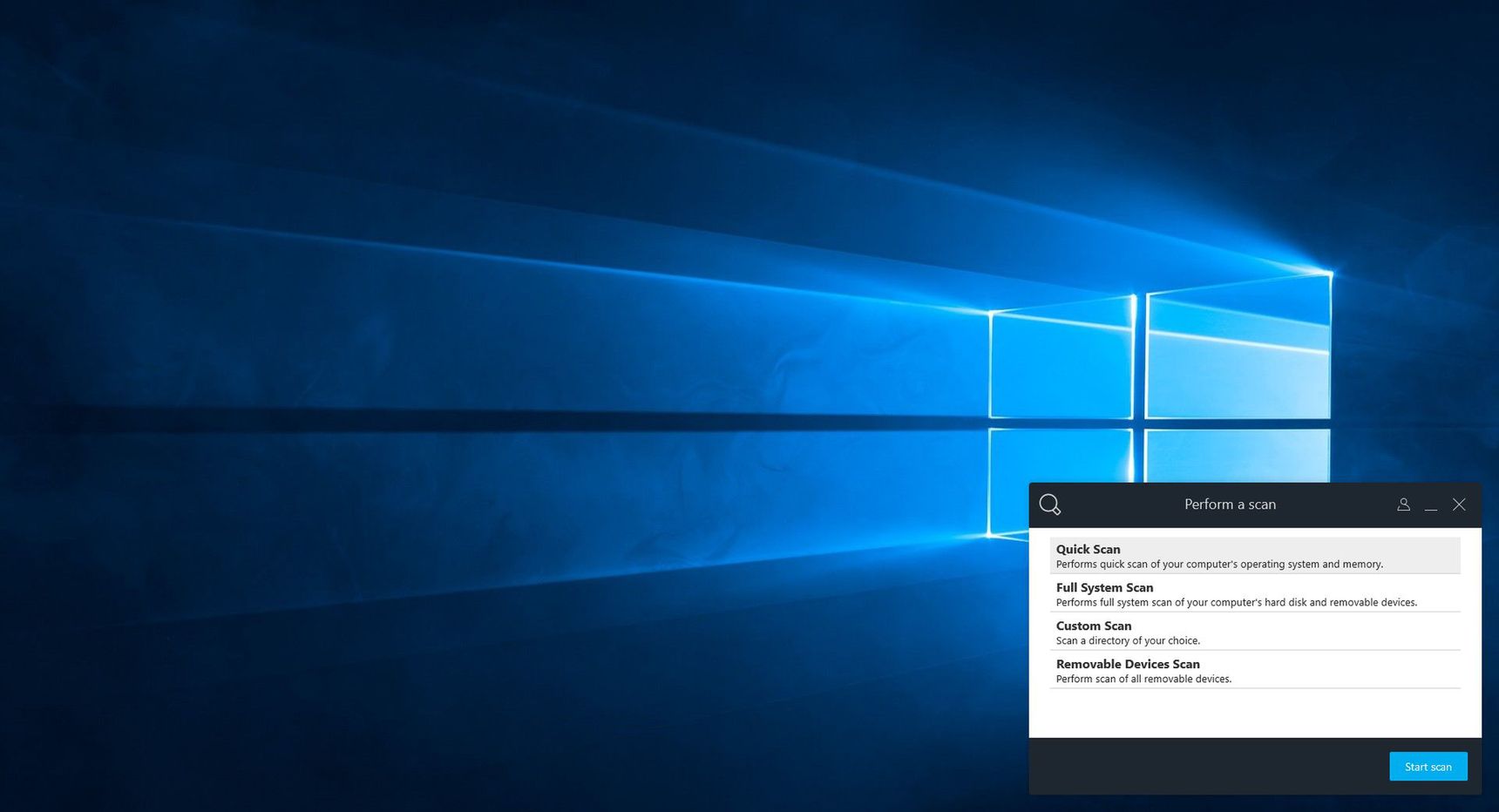Select the Full System Scan option

[x=1255, y=594]
